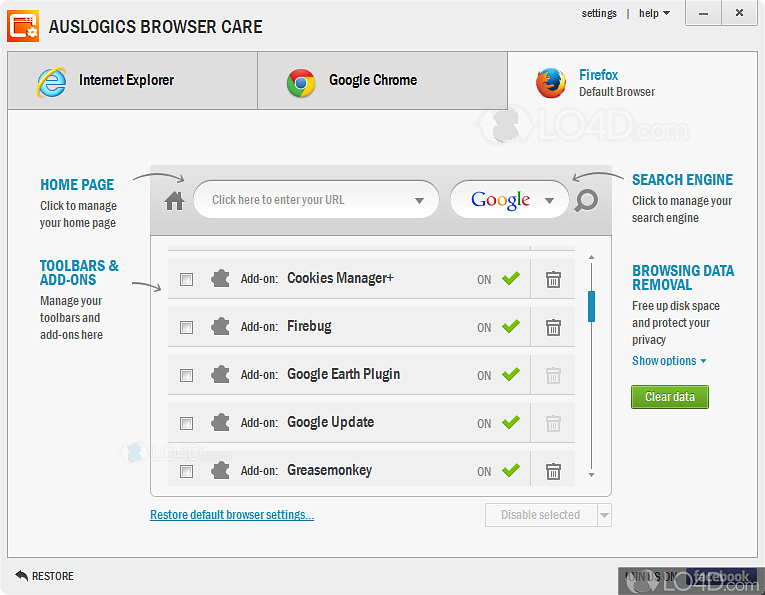Delete the Firebug add-on via trash icon
765x595 pixels.
pos(553,327)
